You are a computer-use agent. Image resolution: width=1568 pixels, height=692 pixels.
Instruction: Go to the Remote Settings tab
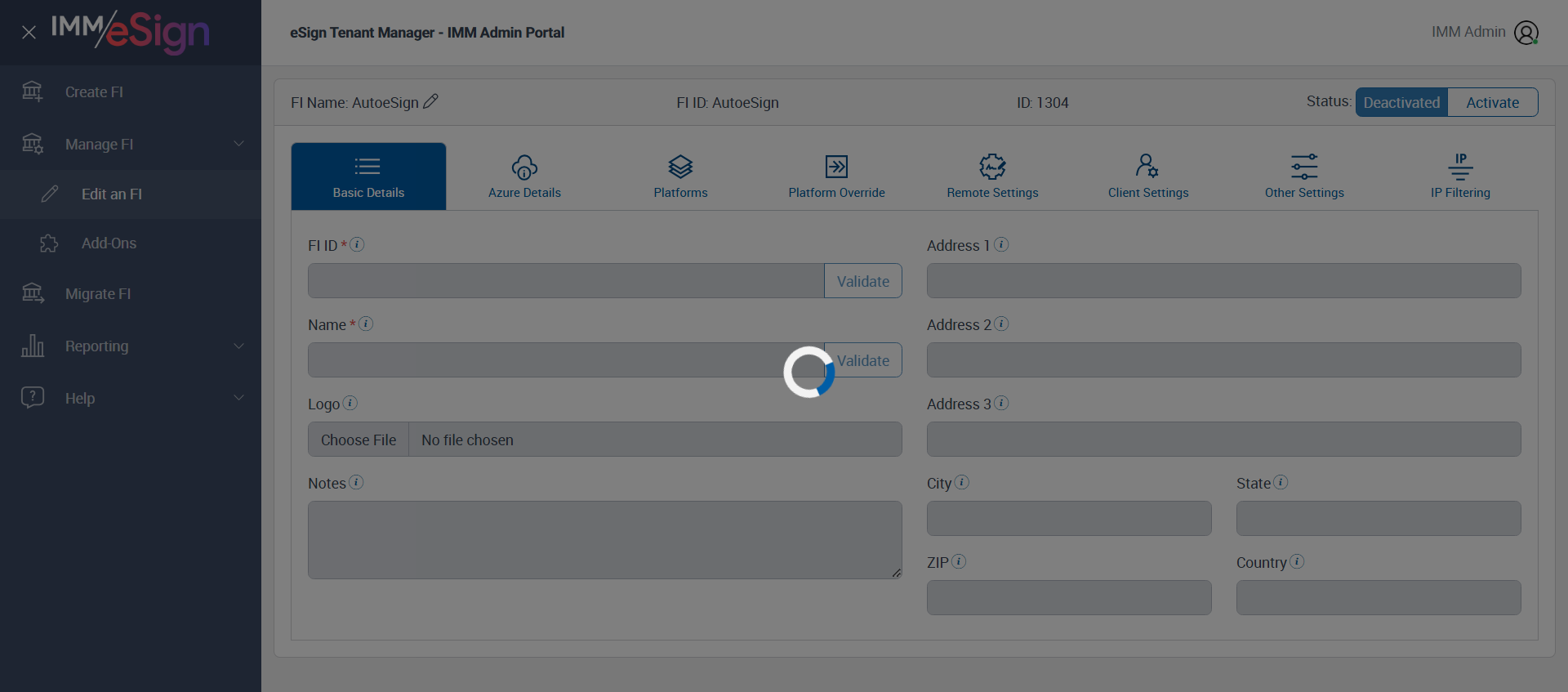(992, 176)
